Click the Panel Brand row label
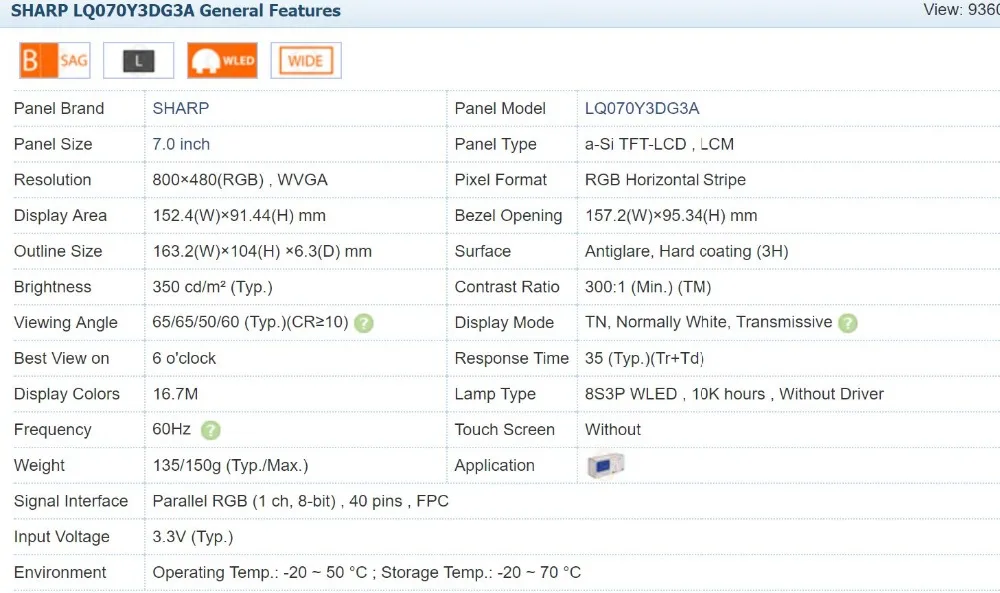1000x593 pixels. pos(59,108)
